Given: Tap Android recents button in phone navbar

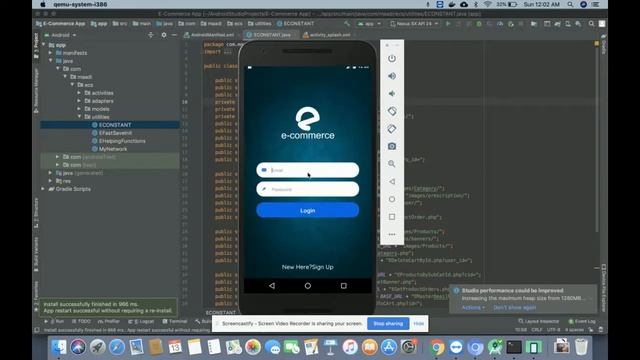Looking at the screenshot, I should coord(344,286).
